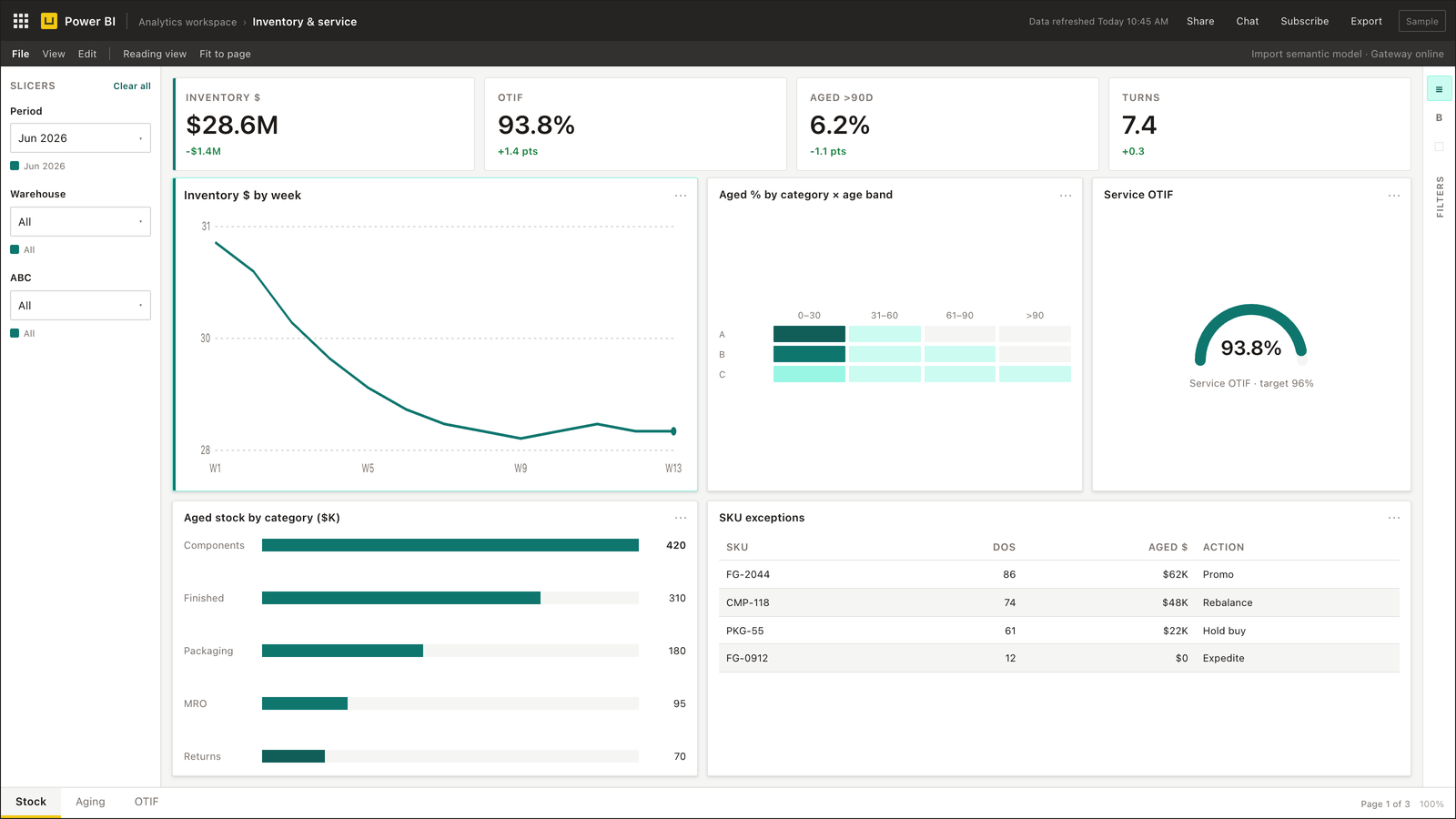Select the FG-0912 SKU row
1456x819 pixels.
tap(1059, 658)
